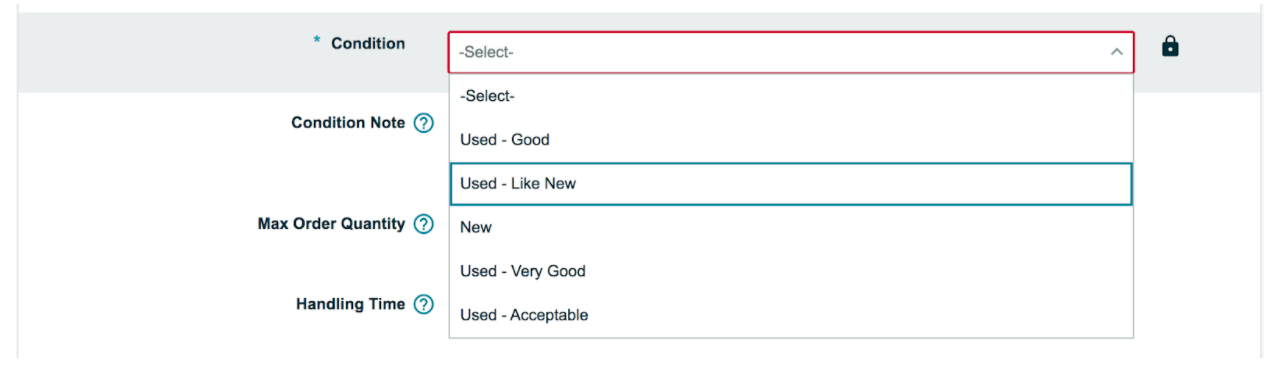The image size is (1276, 380).
Task: Select the "Used - Good" condition option
Action: pos(791,140)
